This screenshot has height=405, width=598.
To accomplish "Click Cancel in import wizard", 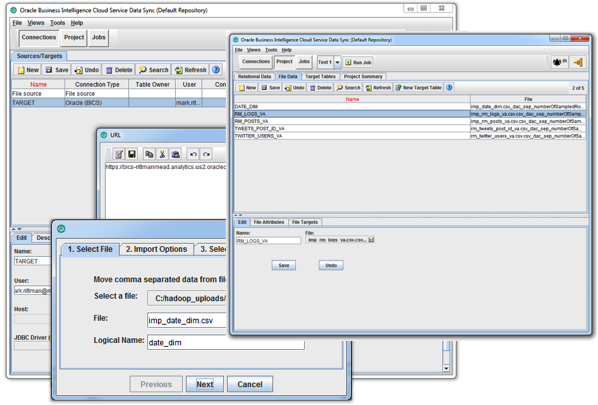I will tap(250, 384).
